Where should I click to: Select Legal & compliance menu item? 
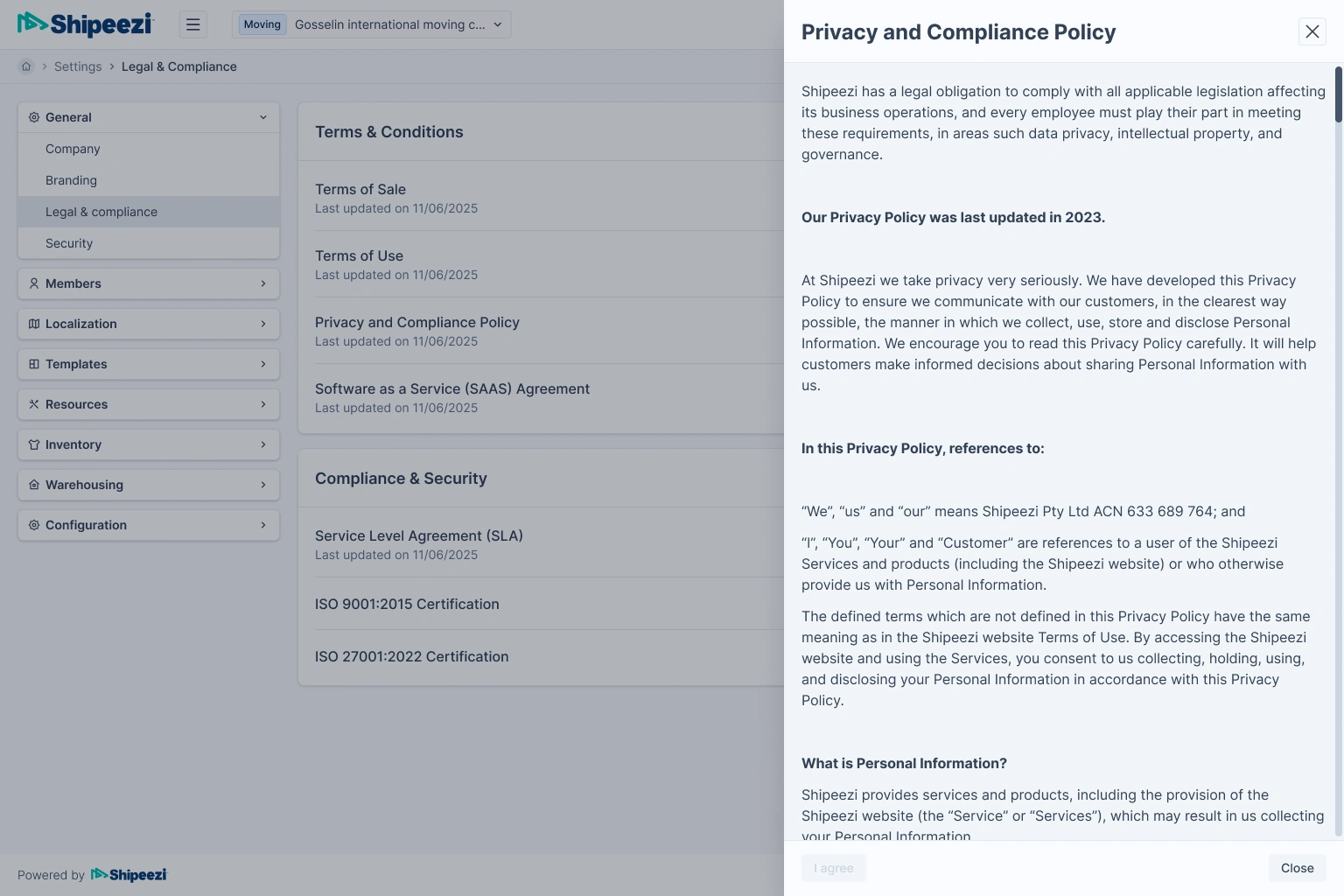coord(149,212)
